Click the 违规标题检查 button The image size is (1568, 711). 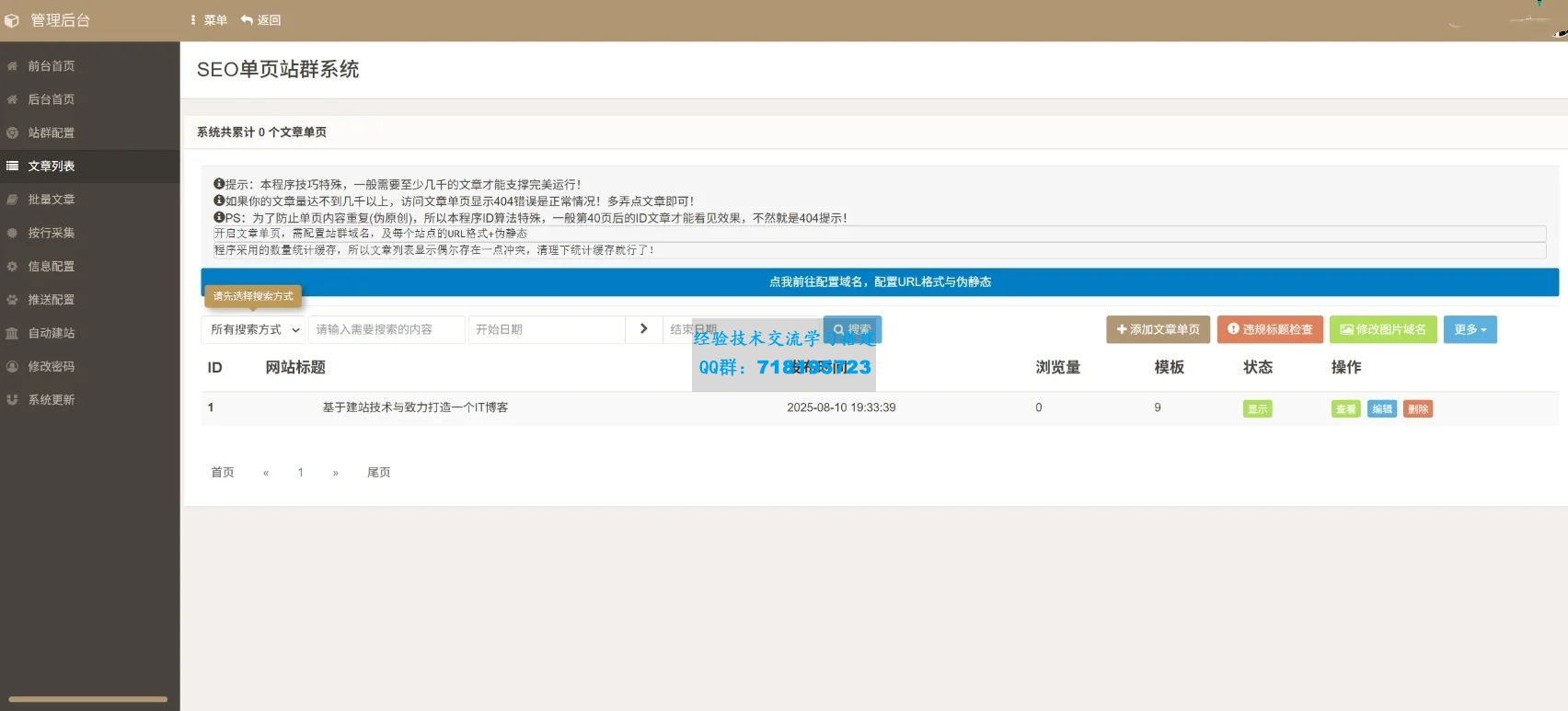(x=1270, y=329)
